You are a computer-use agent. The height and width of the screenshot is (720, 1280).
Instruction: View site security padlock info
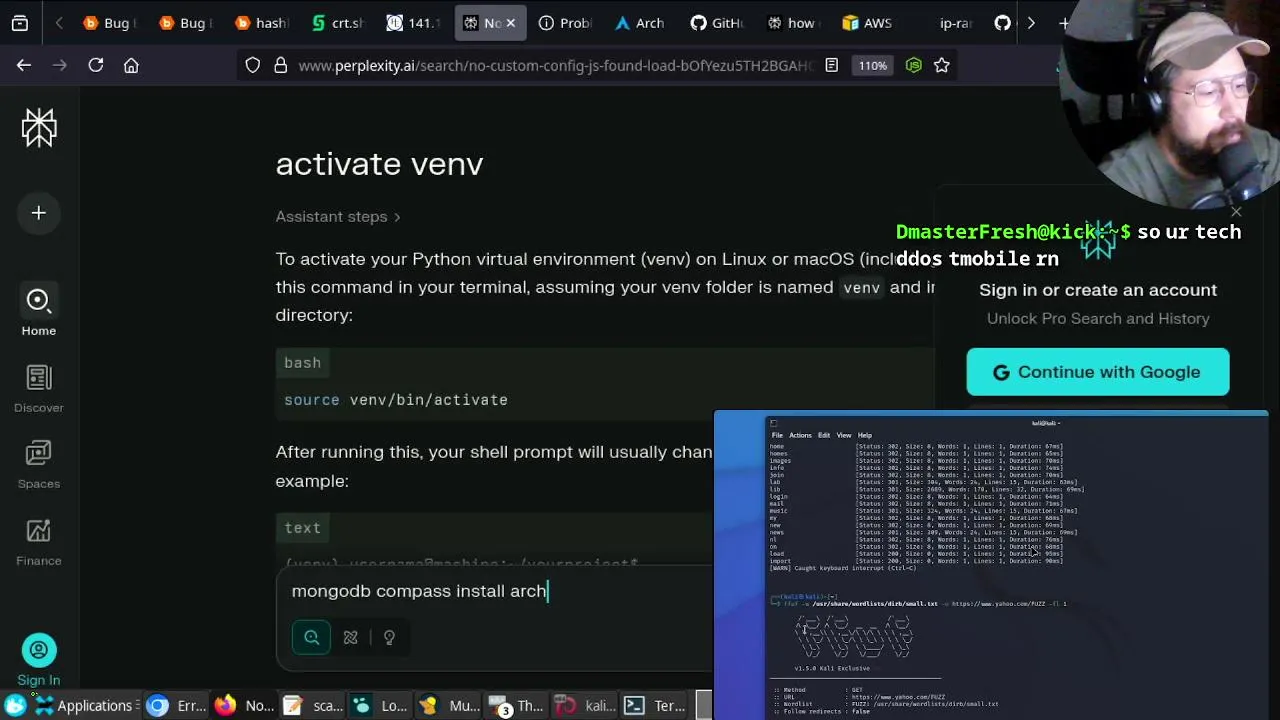click(280, 65)
